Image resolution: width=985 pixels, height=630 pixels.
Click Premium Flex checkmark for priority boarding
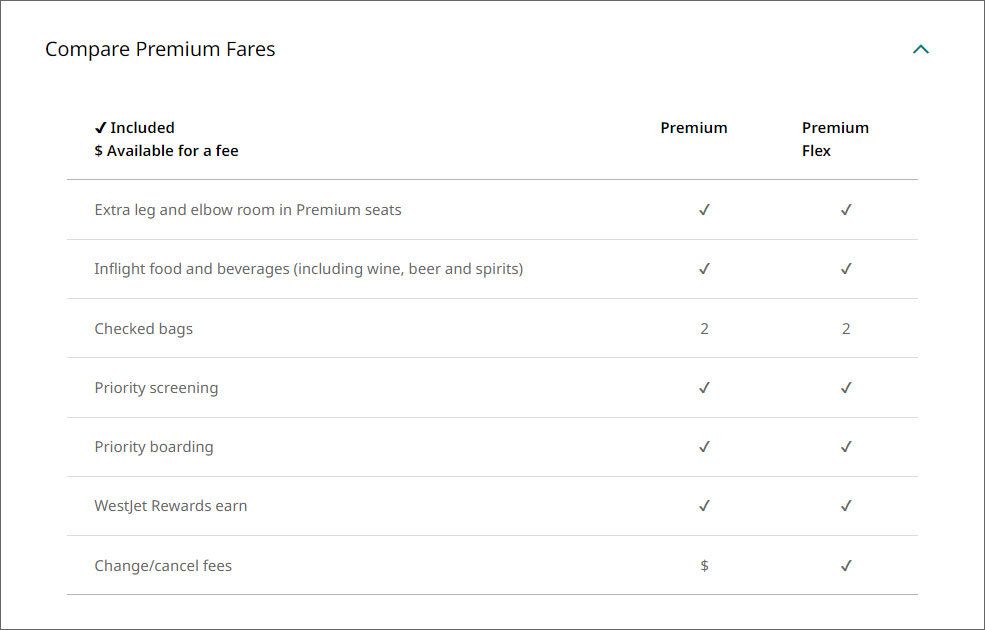(846, 447)
